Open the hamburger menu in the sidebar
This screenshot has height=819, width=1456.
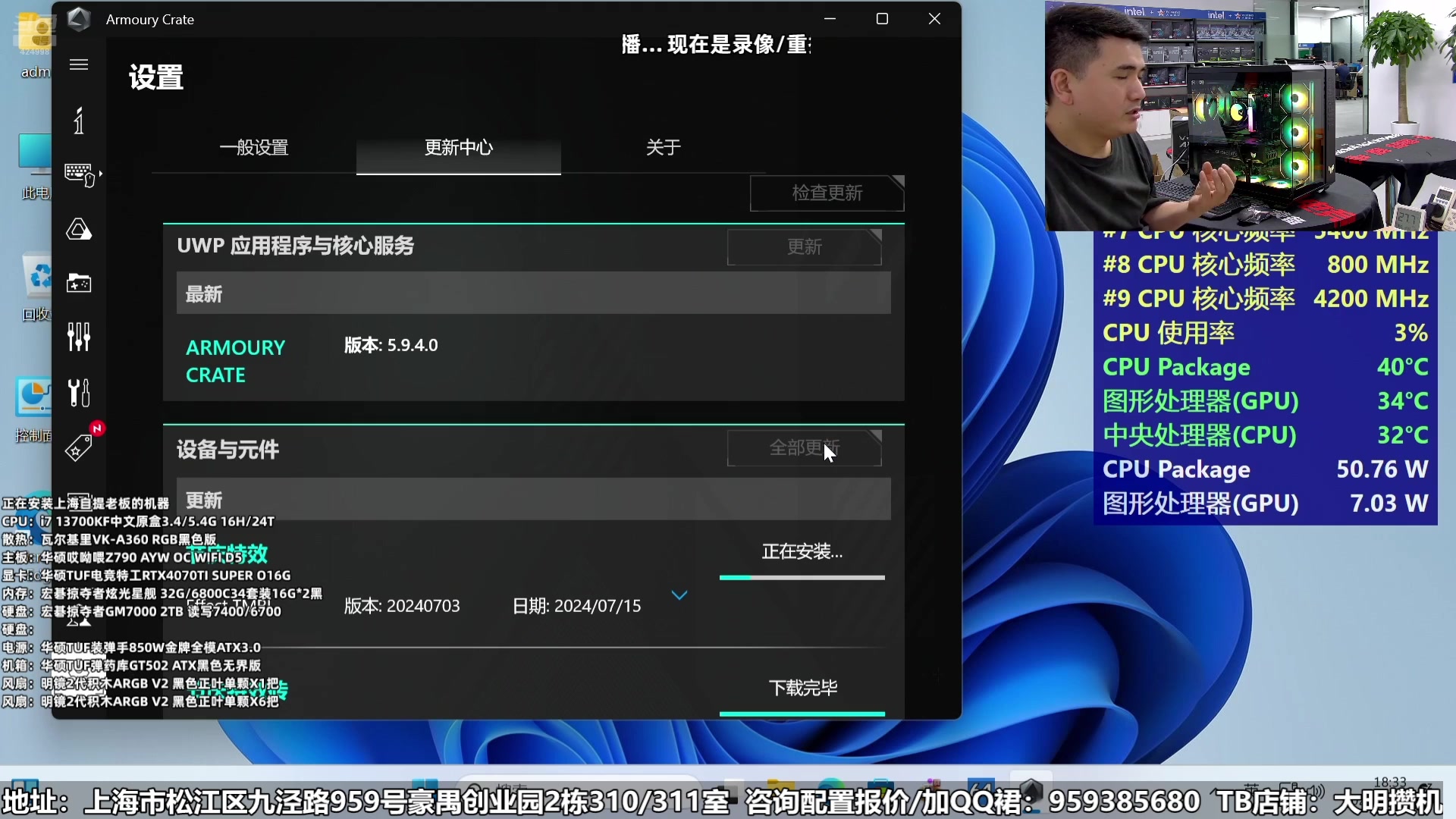[79, 64]
